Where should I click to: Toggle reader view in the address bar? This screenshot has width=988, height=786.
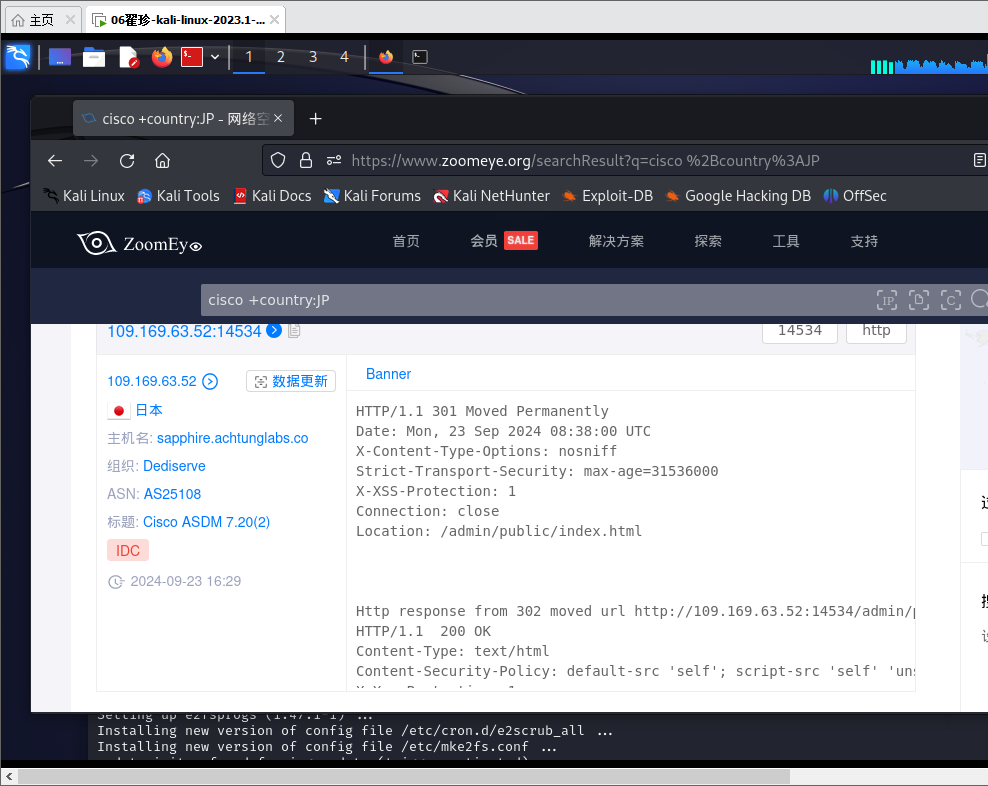point(979,161)
